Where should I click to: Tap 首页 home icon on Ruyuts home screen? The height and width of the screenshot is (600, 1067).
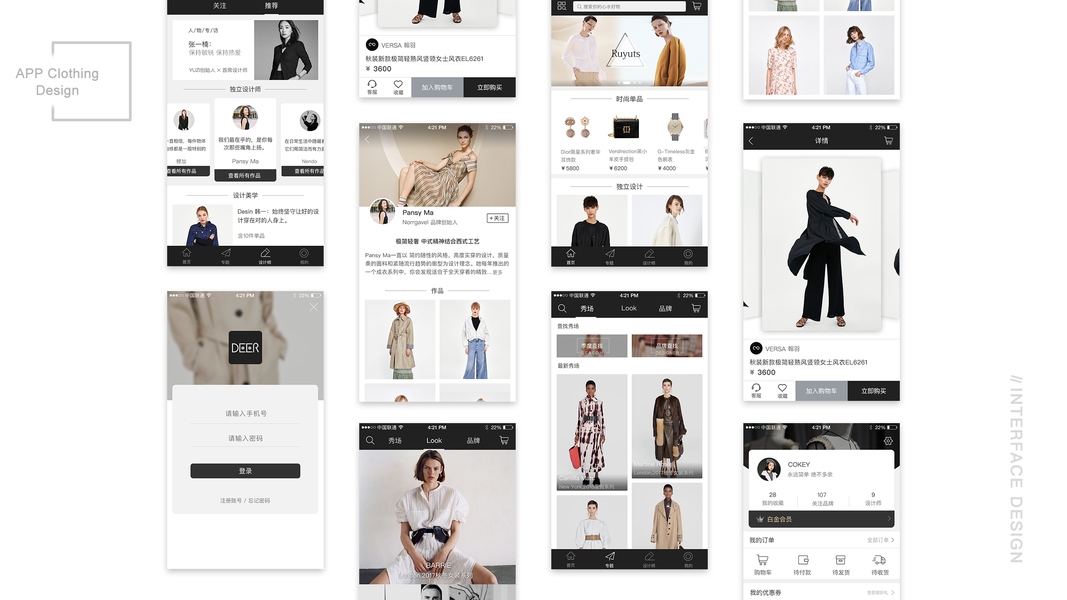pos(570,255)
